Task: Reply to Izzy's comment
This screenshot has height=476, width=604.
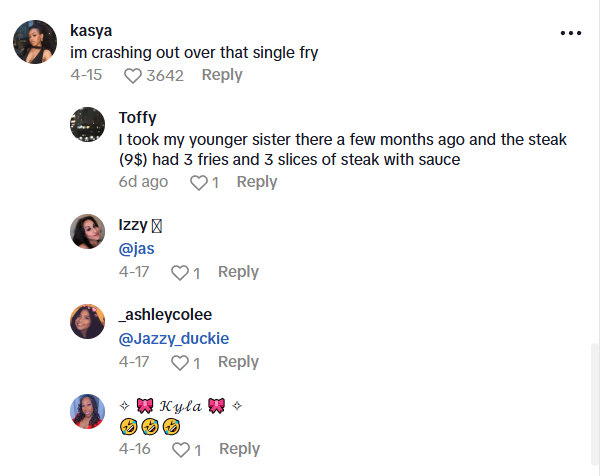Action: (238, 272)
